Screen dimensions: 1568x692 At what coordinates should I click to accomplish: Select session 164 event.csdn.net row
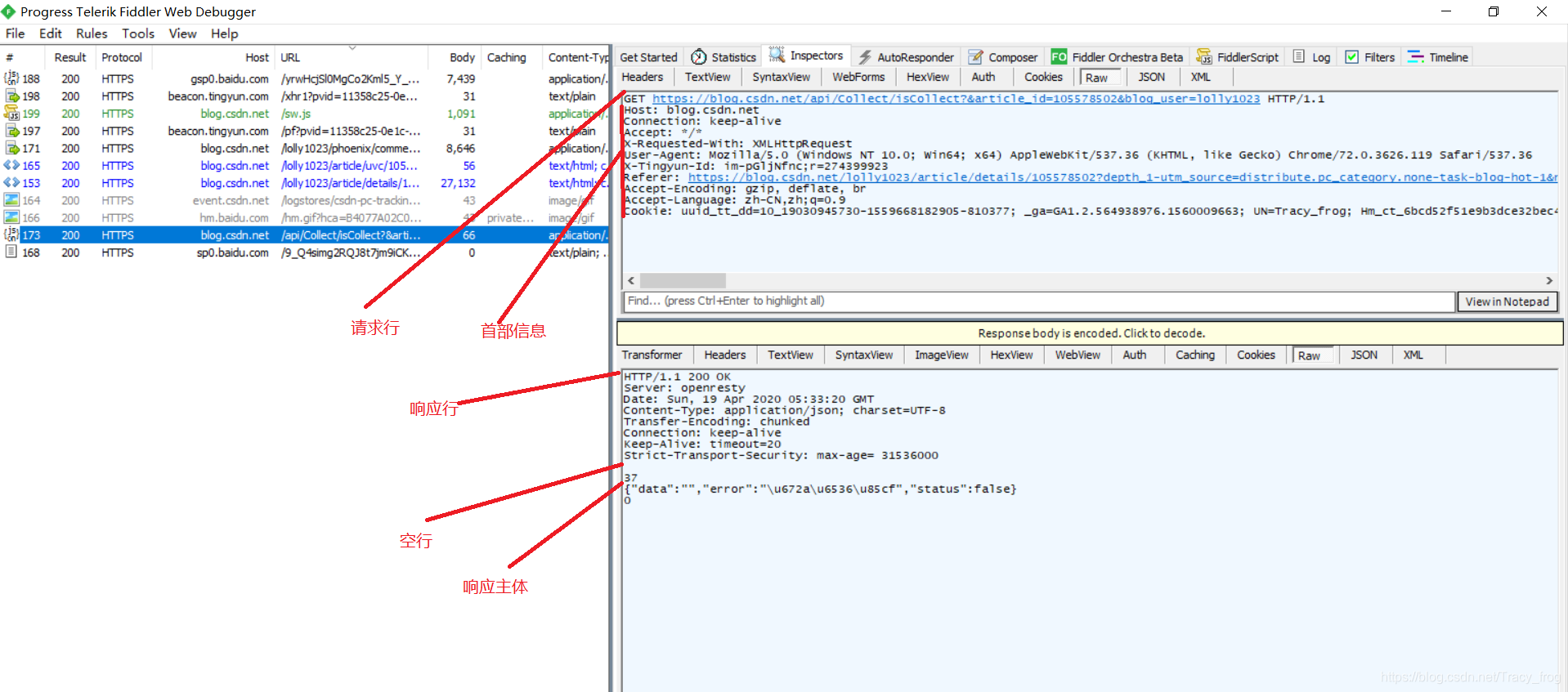[304, 200]
